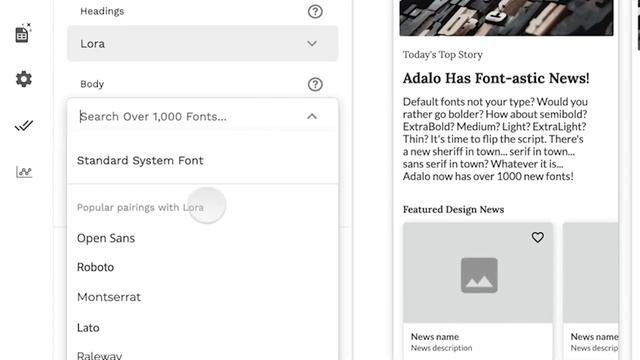Click the second news card's News name
640x360 pixels.
click(x=594, y=337)
